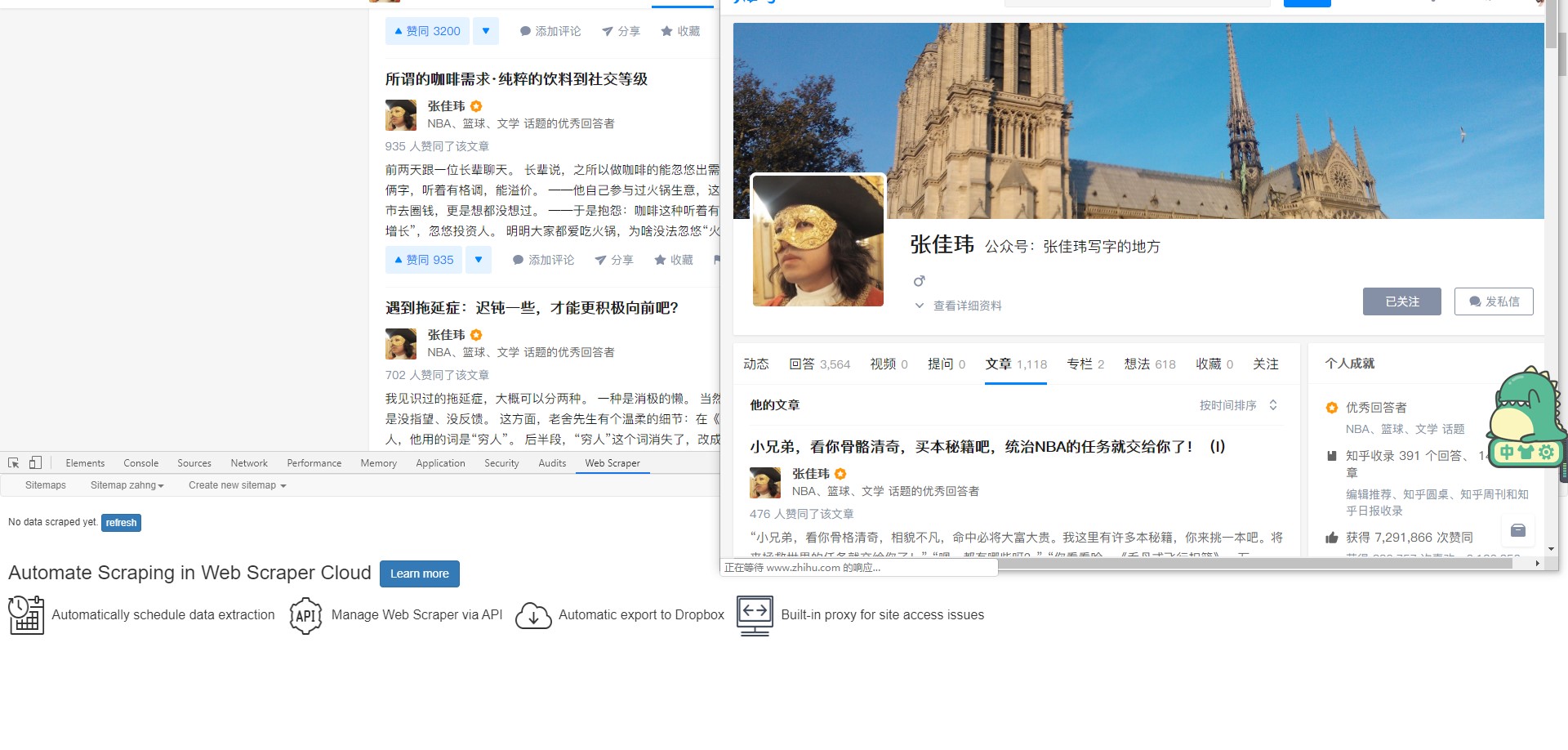Click the schedule data extraction calendar icon

click(x=26, y=614)
